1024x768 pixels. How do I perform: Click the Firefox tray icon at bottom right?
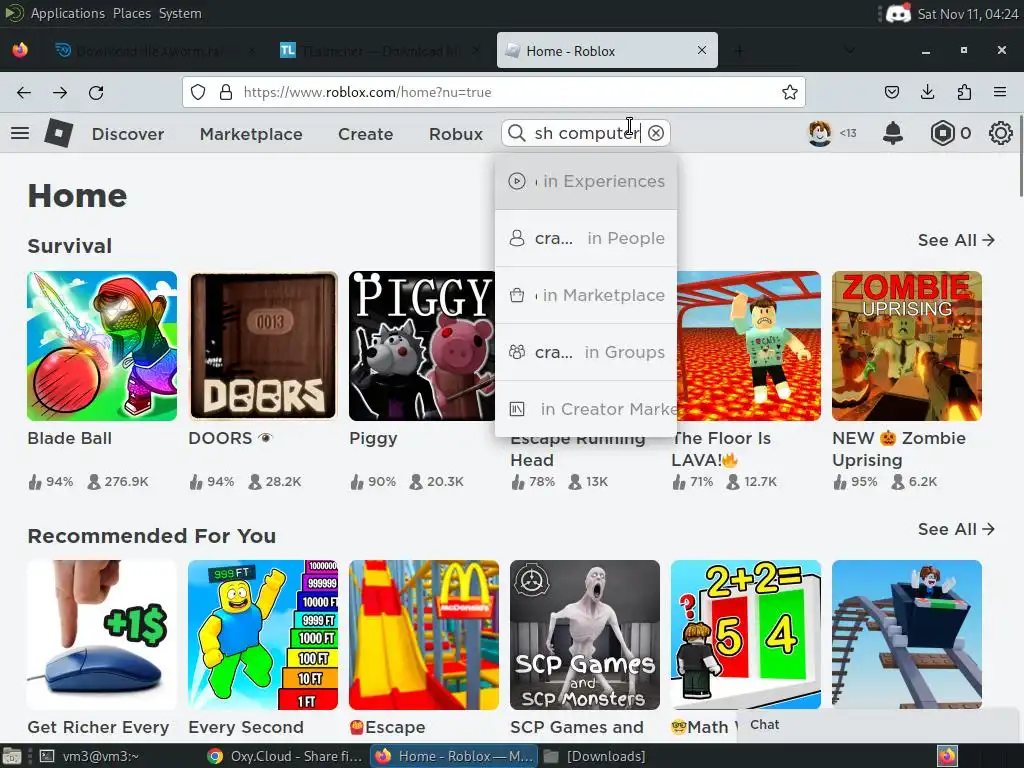(x=948, y=756)
